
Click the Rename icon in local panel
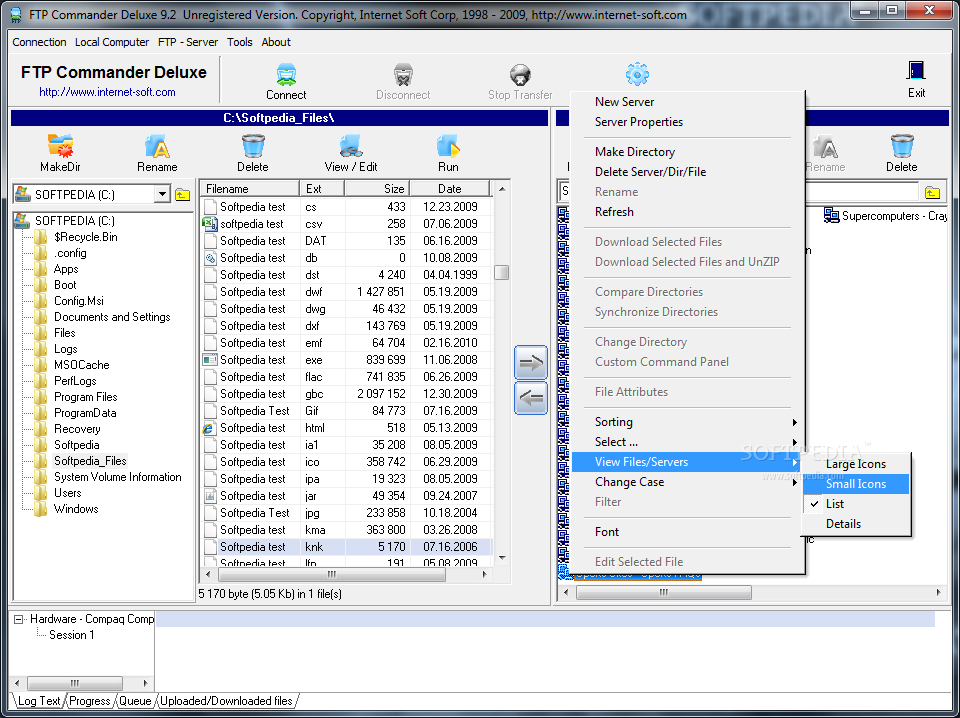pos(157,147)
